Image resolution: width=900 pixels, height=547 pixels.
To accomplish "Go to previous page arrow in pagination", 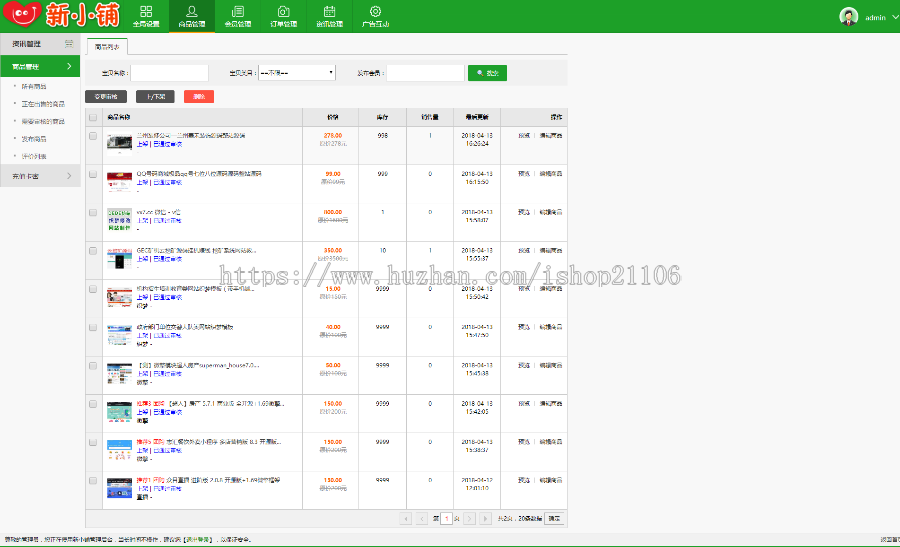I will coord(422,518).
